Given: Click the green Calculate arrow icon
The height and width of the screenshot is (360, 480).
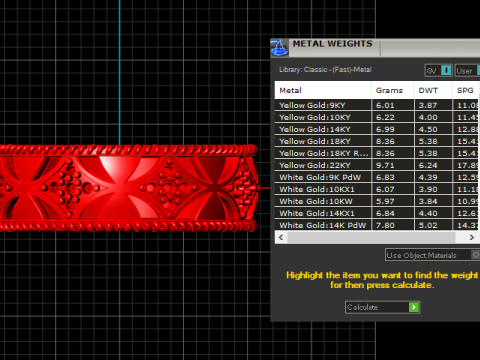Looking at the screenshot, I should tap(414, 307).
